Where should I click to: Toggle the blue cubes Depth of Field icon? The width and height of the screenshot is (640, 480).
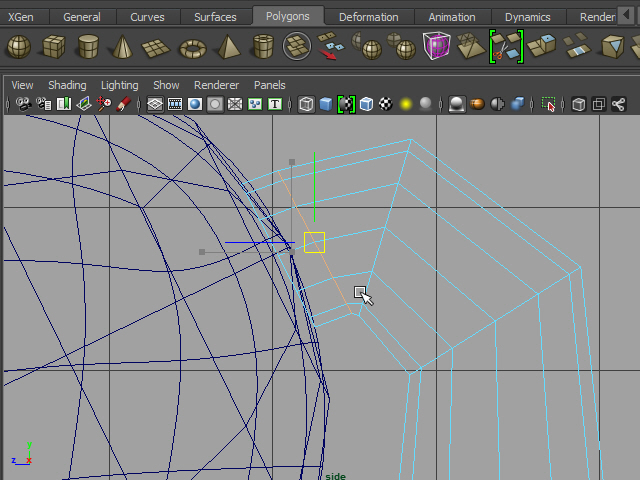517,104
